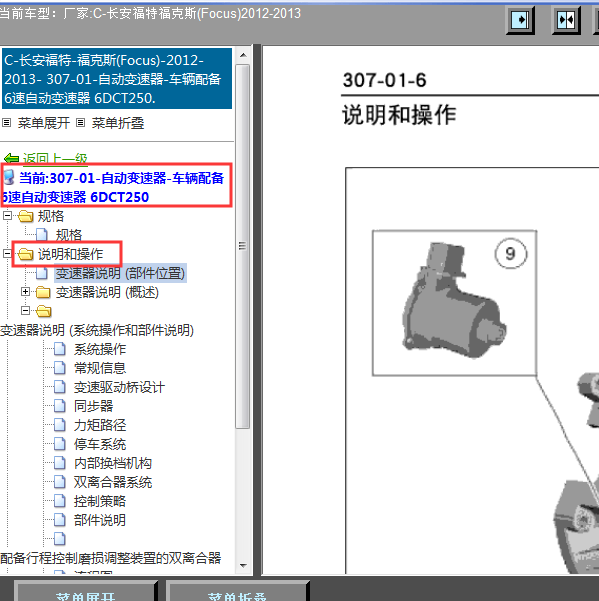
Task: Open 配备行程控制磨损调整装置的双离合器 document
Action: tap(111, 558)
